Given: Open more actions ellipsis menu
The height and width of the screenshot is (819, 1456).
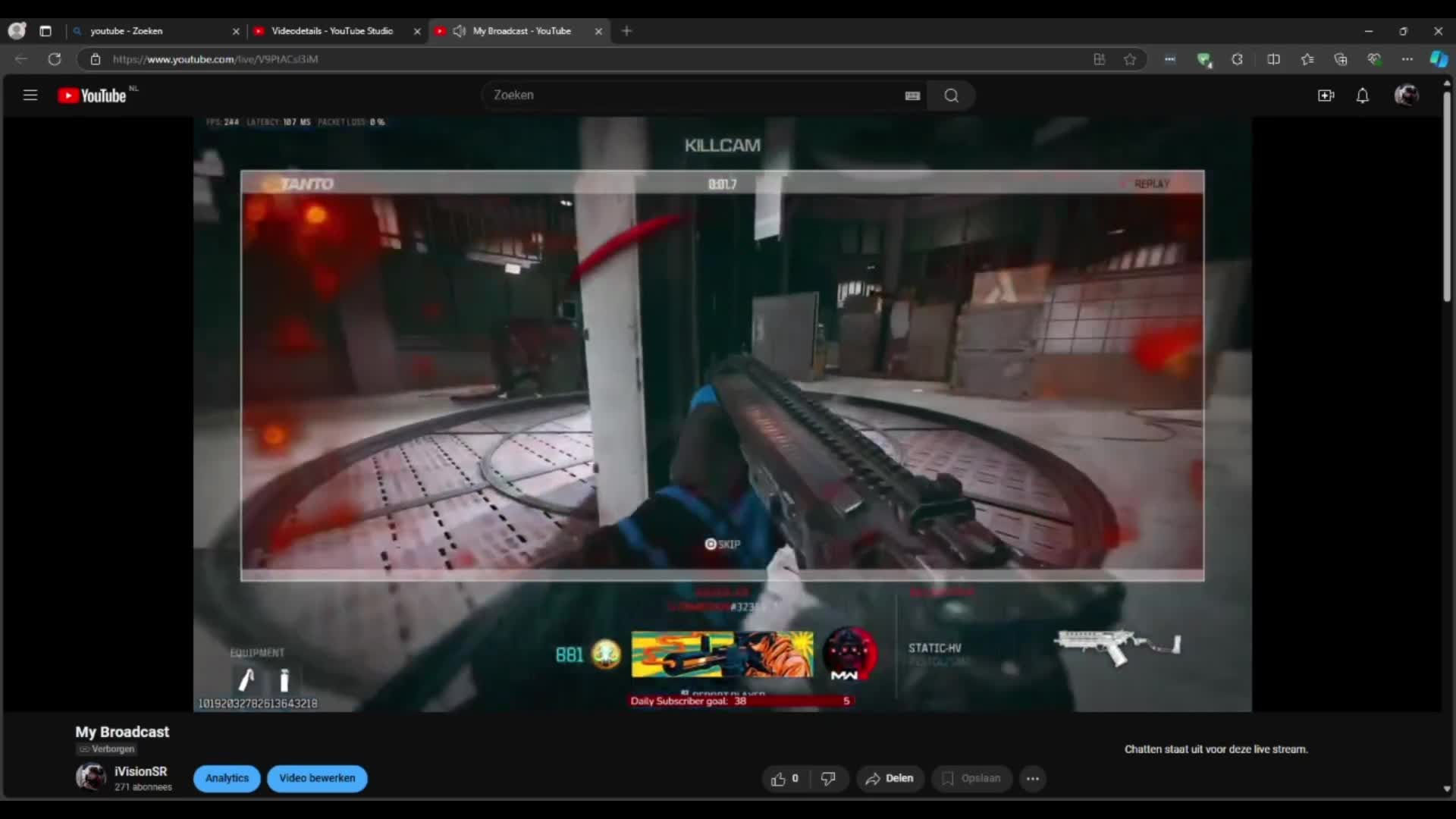Looking at the screenshot, I should point(1033,778).
